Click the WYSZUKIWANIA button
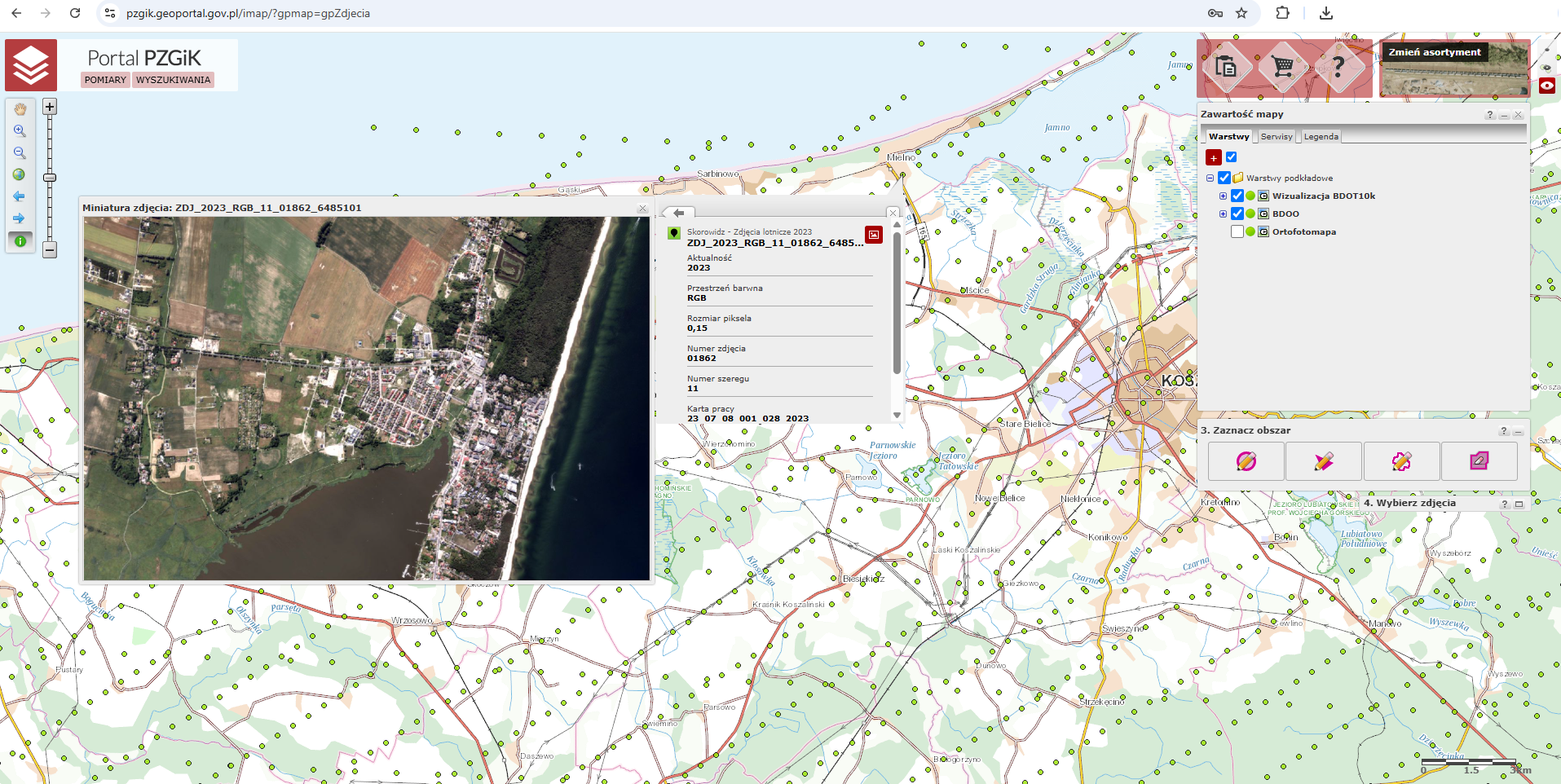Viewport: 1561px width, 784px height. coord(173,80)
